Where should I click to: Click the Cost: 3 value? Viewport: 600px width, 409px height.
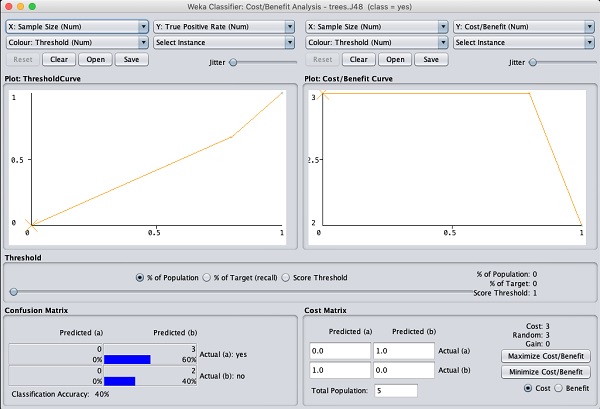click(538, 326)
